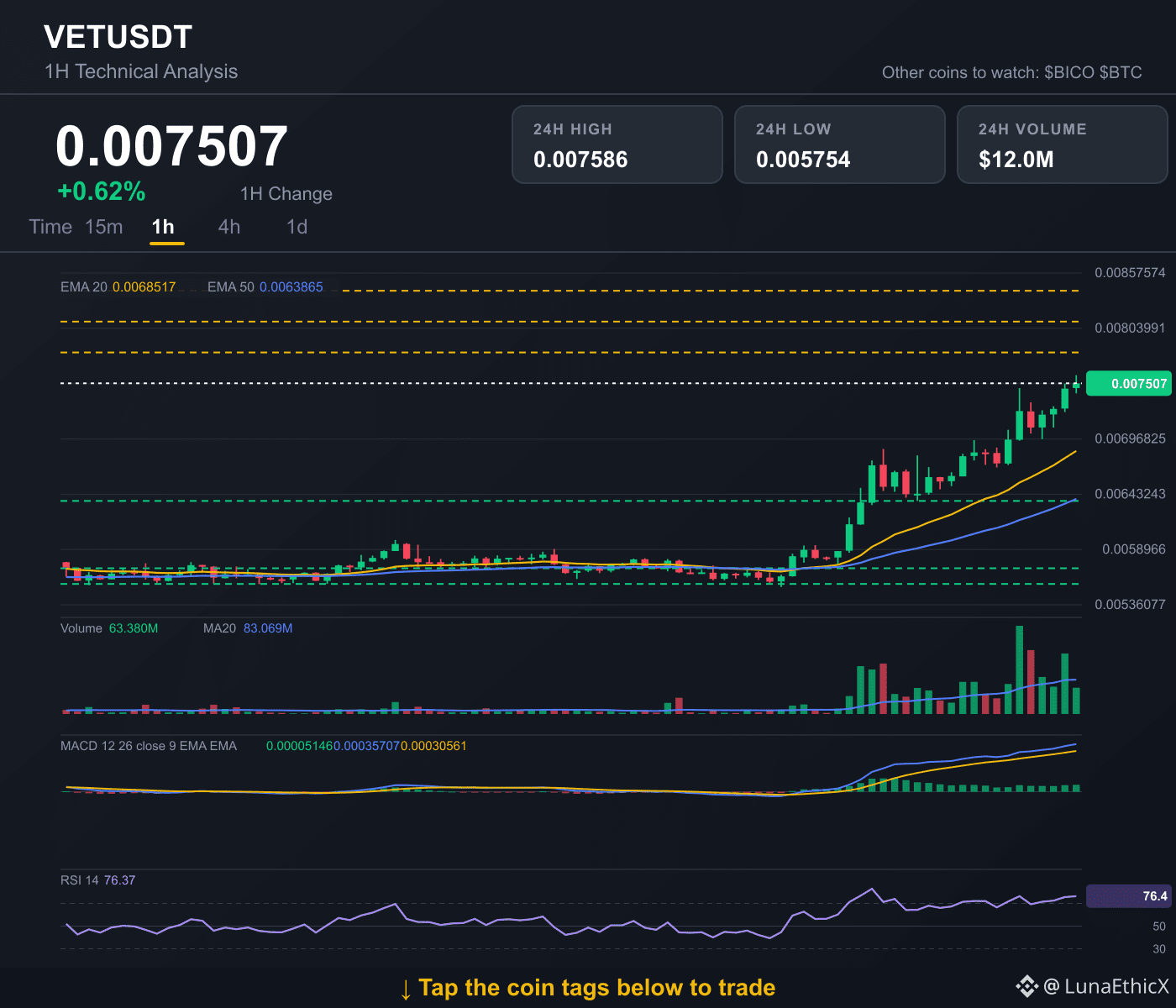Click the current price 0.007507 heading
This screenshot has height=1008, width=1176.
[172, 147]
